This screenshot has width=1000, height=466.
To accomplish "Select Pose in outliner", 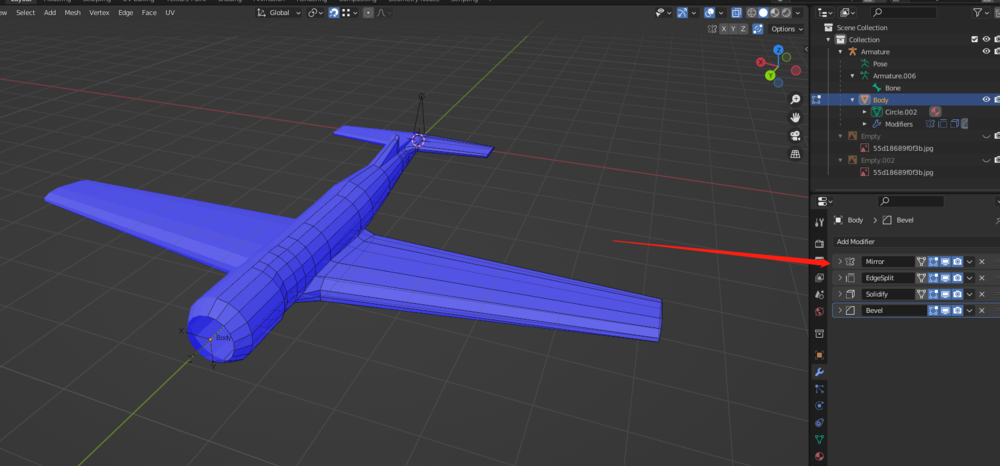I will pos(879,64).
